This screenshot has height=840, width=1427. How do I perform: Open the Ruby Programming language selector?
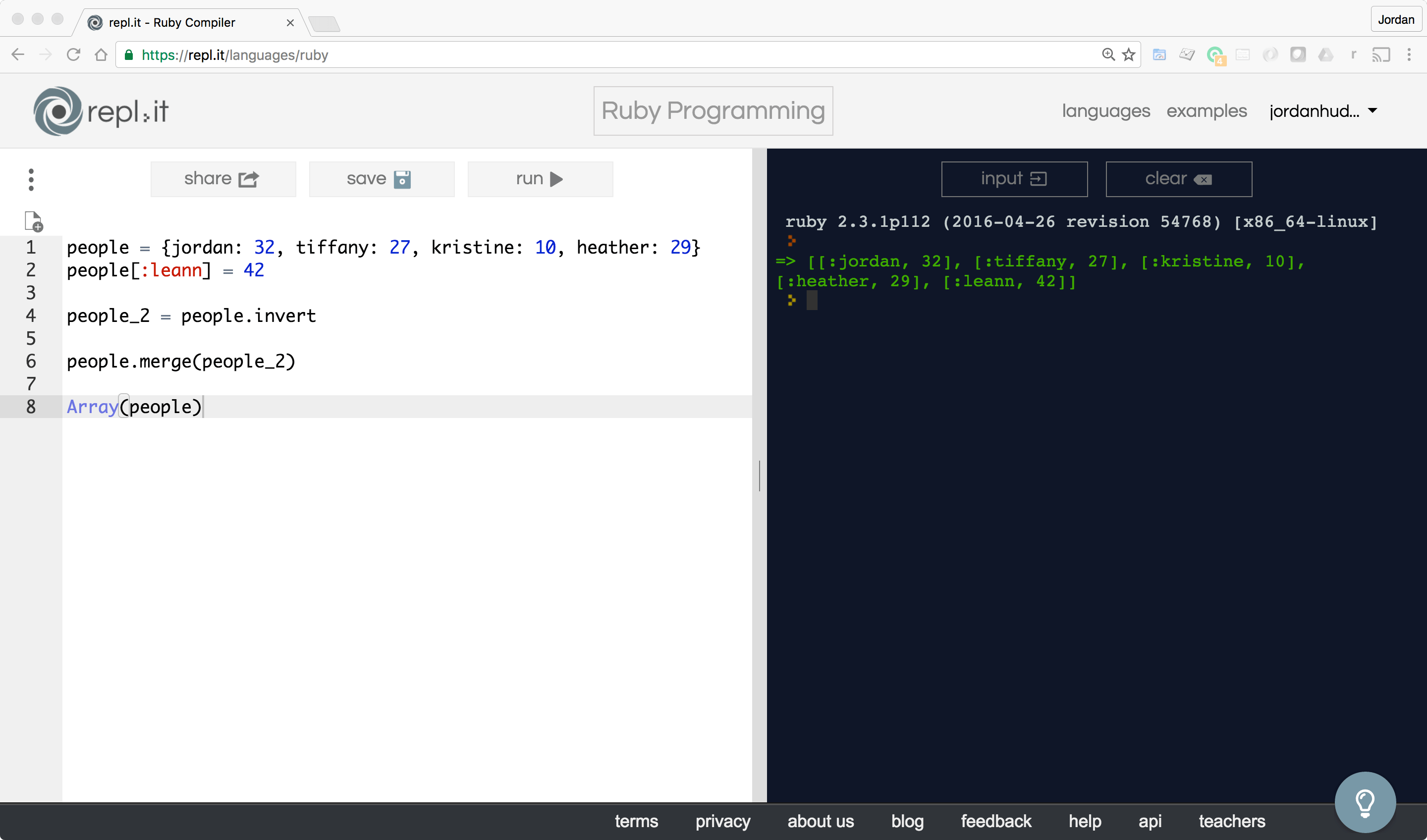point(713,111)
